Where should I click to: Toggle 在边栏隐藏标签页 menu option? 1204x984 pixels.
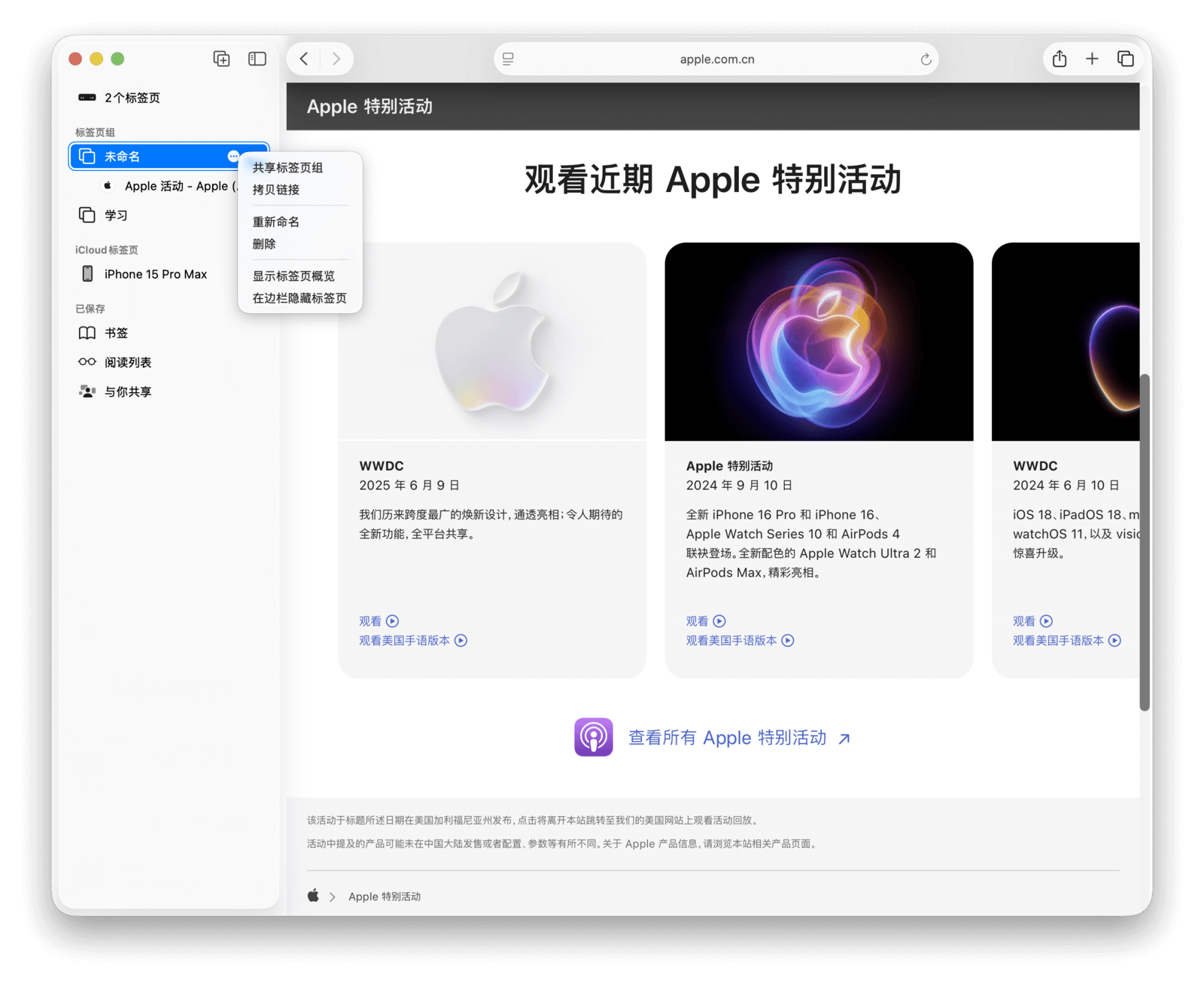(299, 298)
